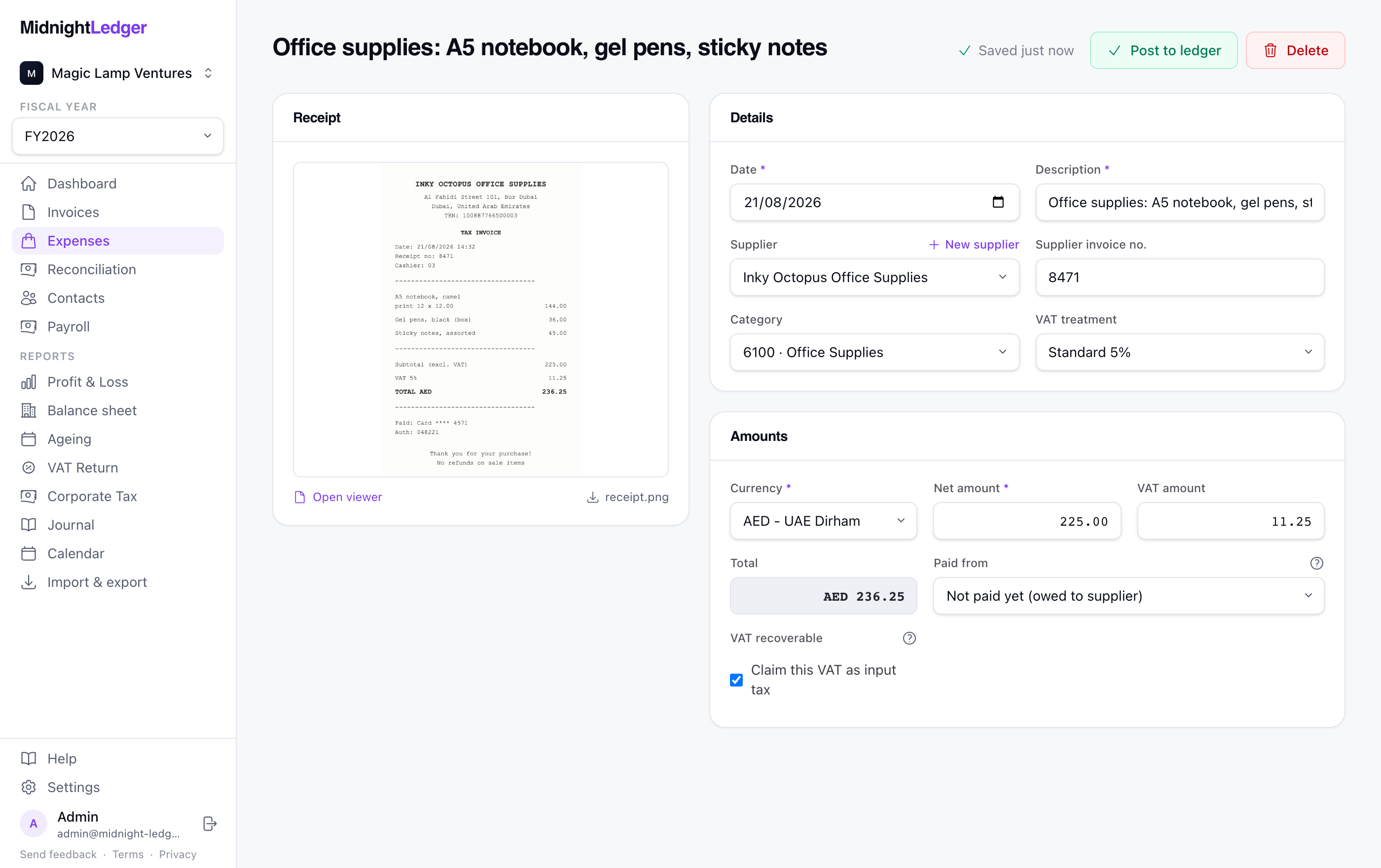Click the VAT amount field 11.25
The width and height of the screenshot is (1381, 868).
(1231, 521)
